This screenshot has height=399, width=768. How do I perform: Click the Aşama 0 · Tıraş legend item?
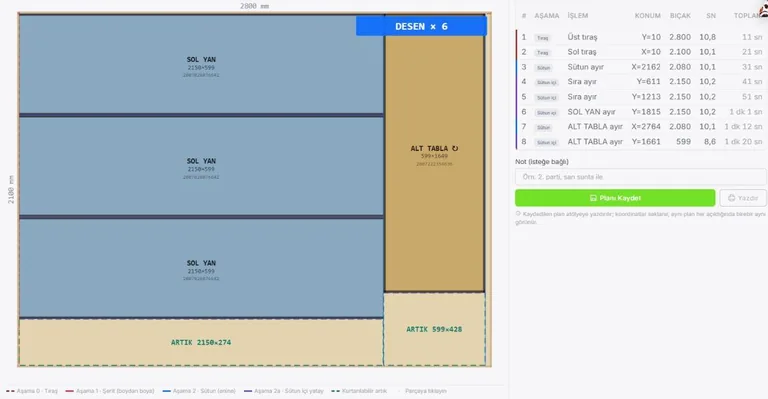[x=32, y=391]
